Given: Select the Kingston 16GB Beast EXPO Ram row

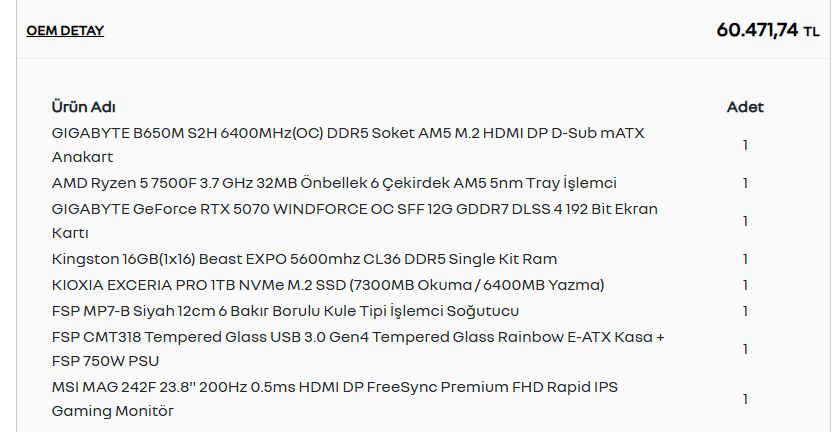Looking at the screenshot, I should (408, 259).
